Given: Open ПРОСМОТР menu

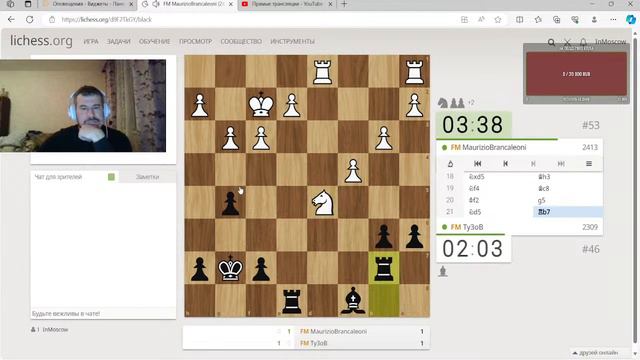Looking at the screenshot, I should (196, 42).
